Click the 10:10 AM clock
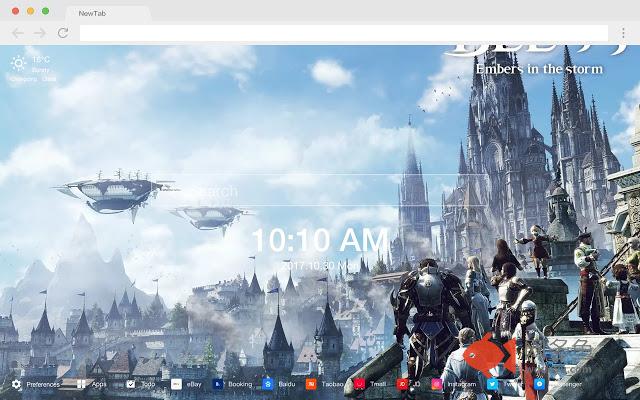The width and height of the screenshot is (640, 400). (321, 240)
